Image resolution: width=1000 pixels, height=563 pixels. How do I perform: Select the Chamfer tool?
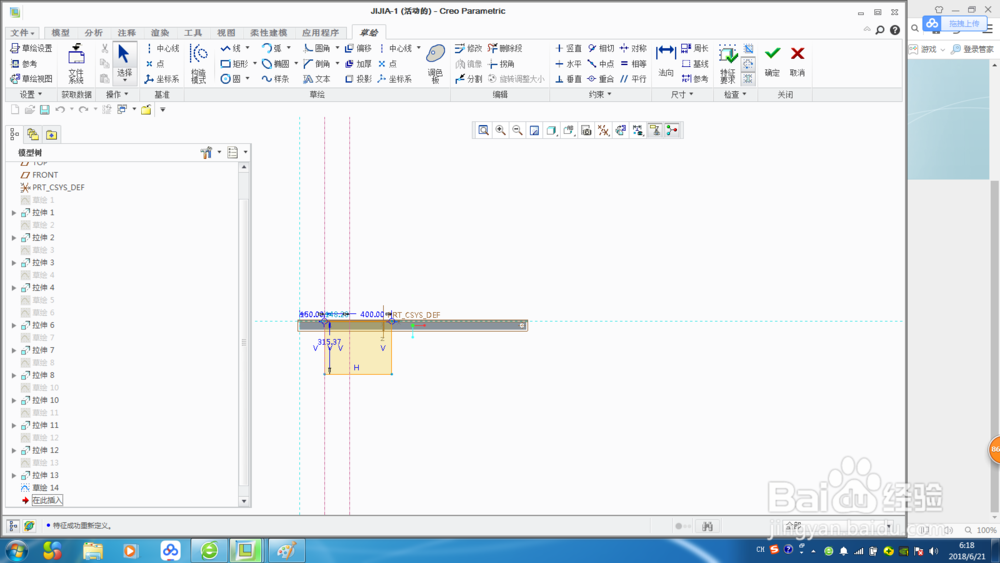[317, 64]
